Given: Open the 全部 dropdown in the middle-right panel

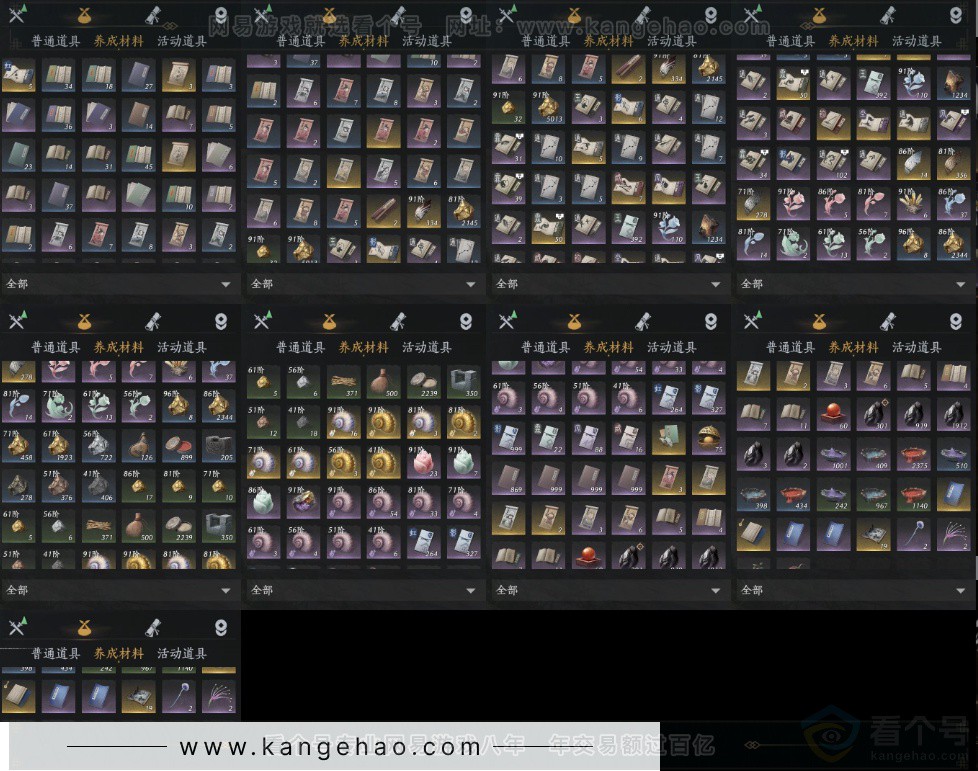Looking at the screenshot, I should coord(961,591).
